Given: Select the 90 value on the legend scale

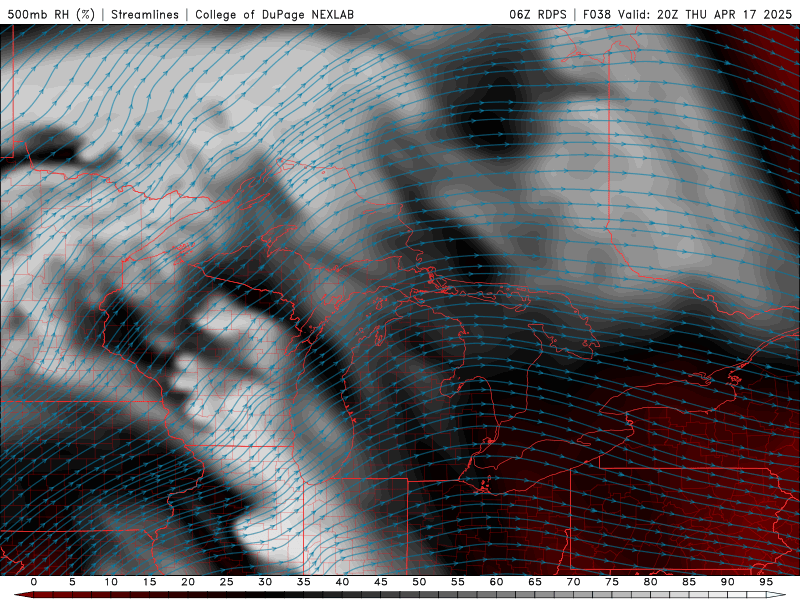Looking at the screenshot, I should (727, 582).
